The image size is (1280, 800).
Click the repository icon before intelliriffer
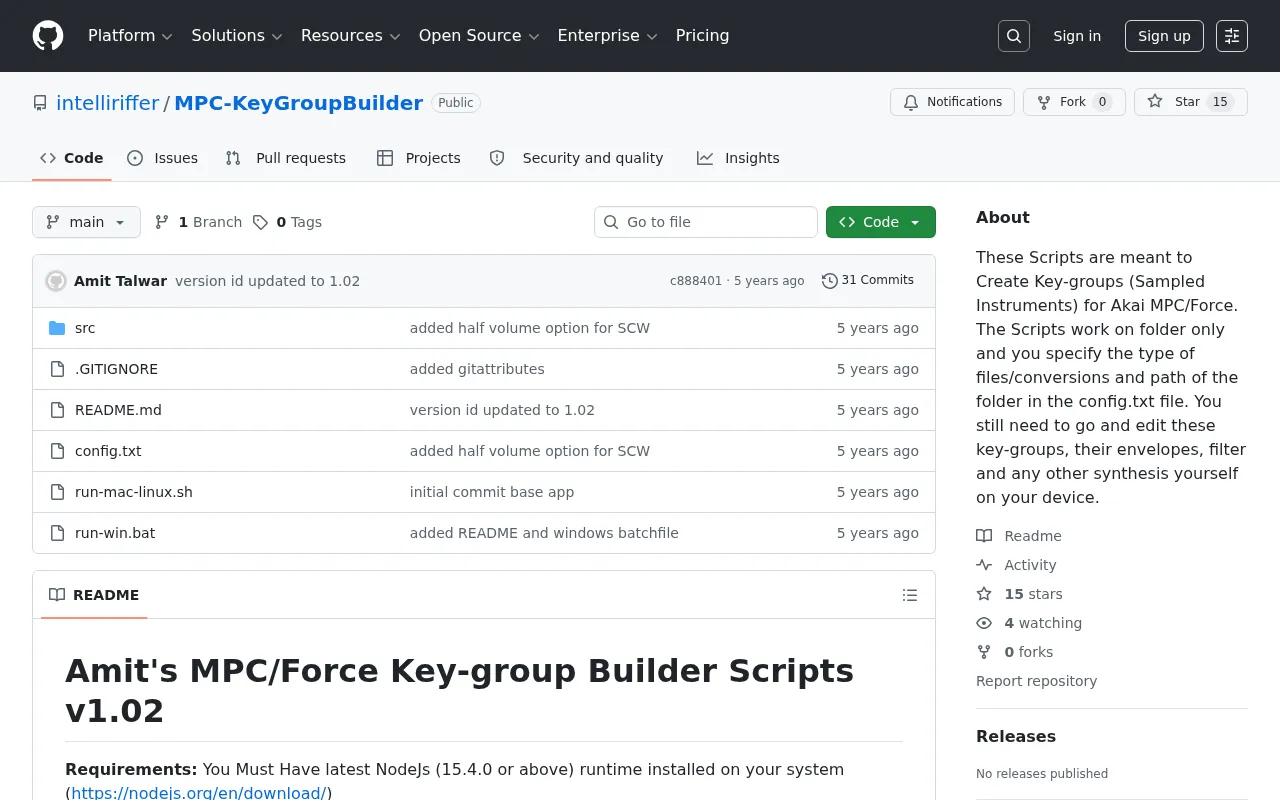(40, 103)
